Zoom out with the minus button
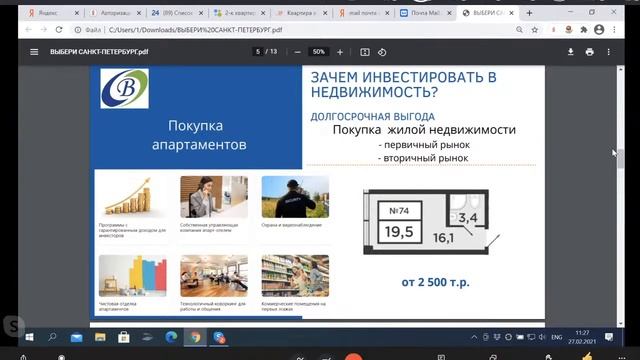 pyautogui.click(x=298, y=52)
